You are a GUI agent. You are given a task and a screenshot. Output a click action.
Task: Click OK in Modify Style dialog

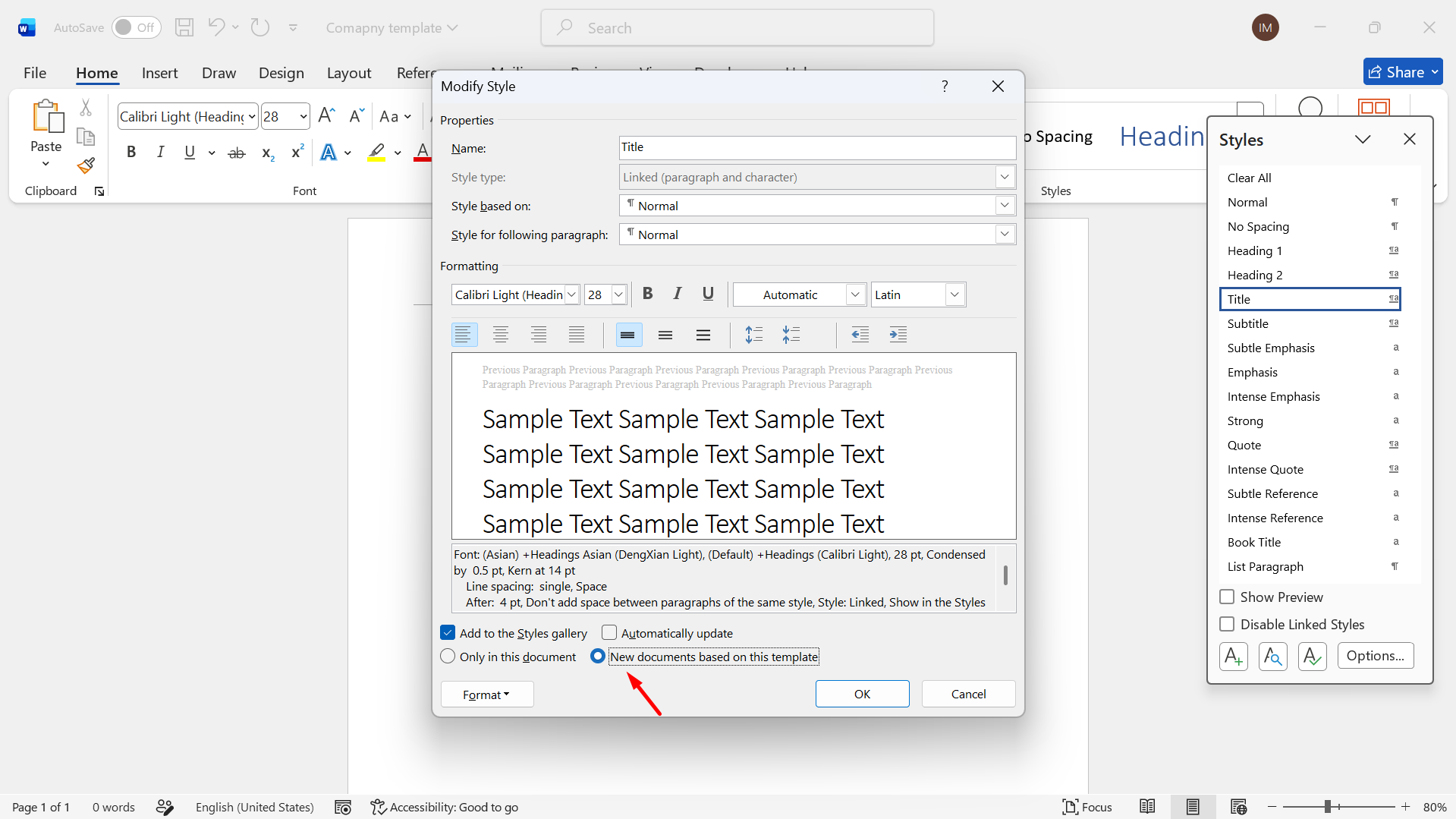click(863, 694)
